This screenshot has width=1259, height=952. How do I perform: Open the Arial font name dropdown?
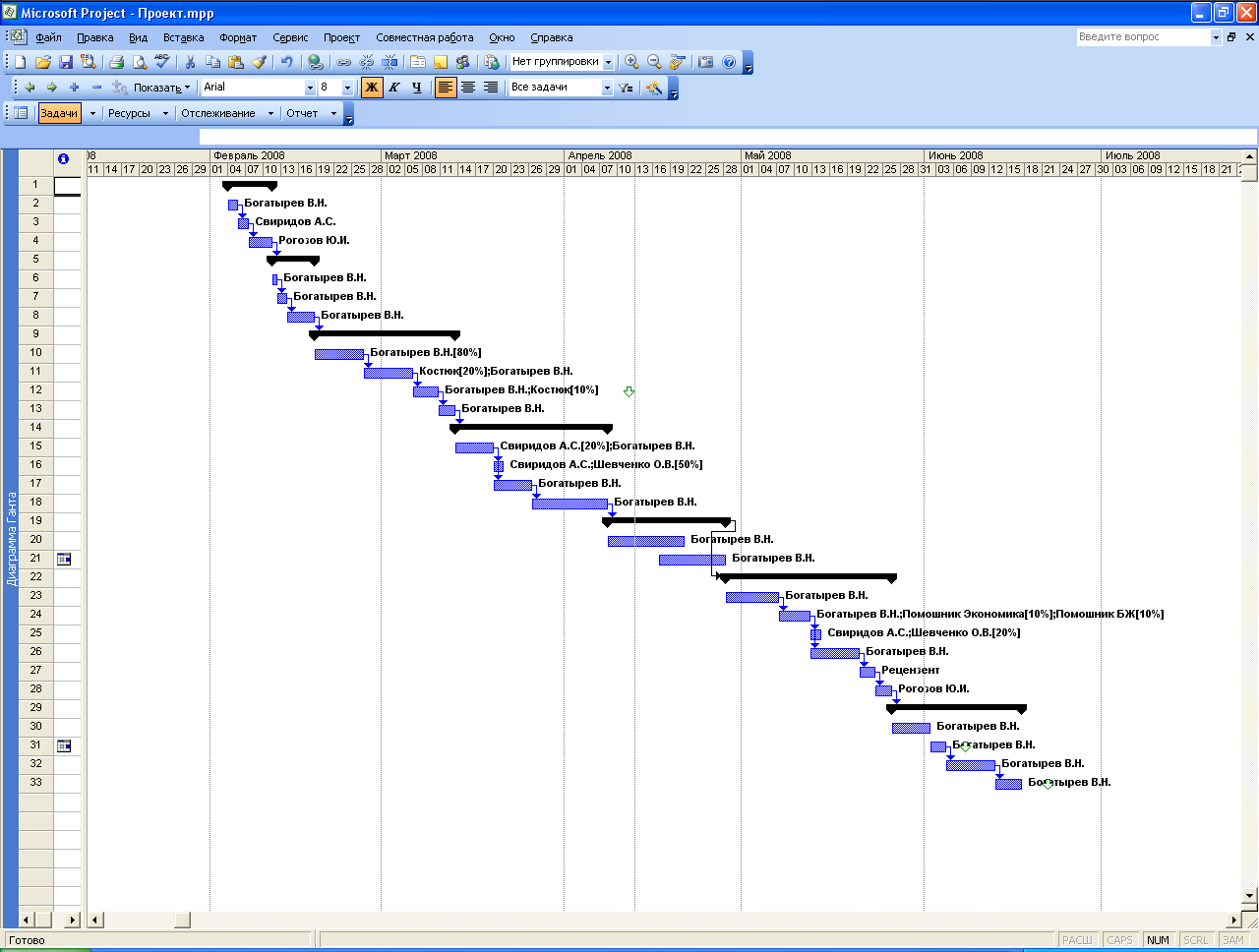pos(310,88)
